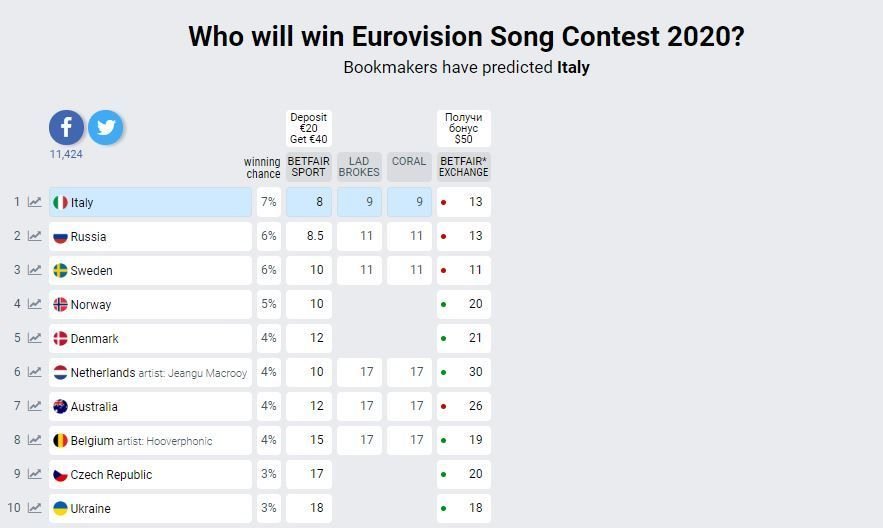Select the Betfair Exchange column header
Image resolution: width=883 pixels, height=528 pixels.
[x=463, y=167]
